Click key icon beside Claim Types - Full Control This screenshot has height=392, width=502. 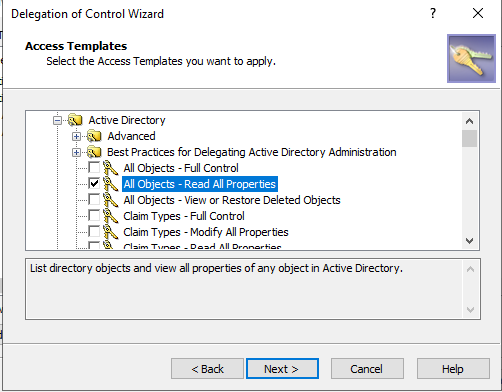click(110, 216)
